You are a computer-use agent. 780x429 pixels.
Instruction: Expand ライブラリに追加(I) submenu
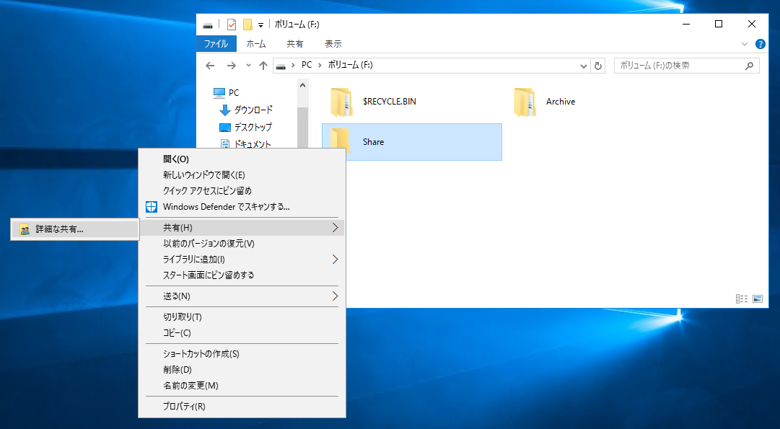[x=242, y=259]
